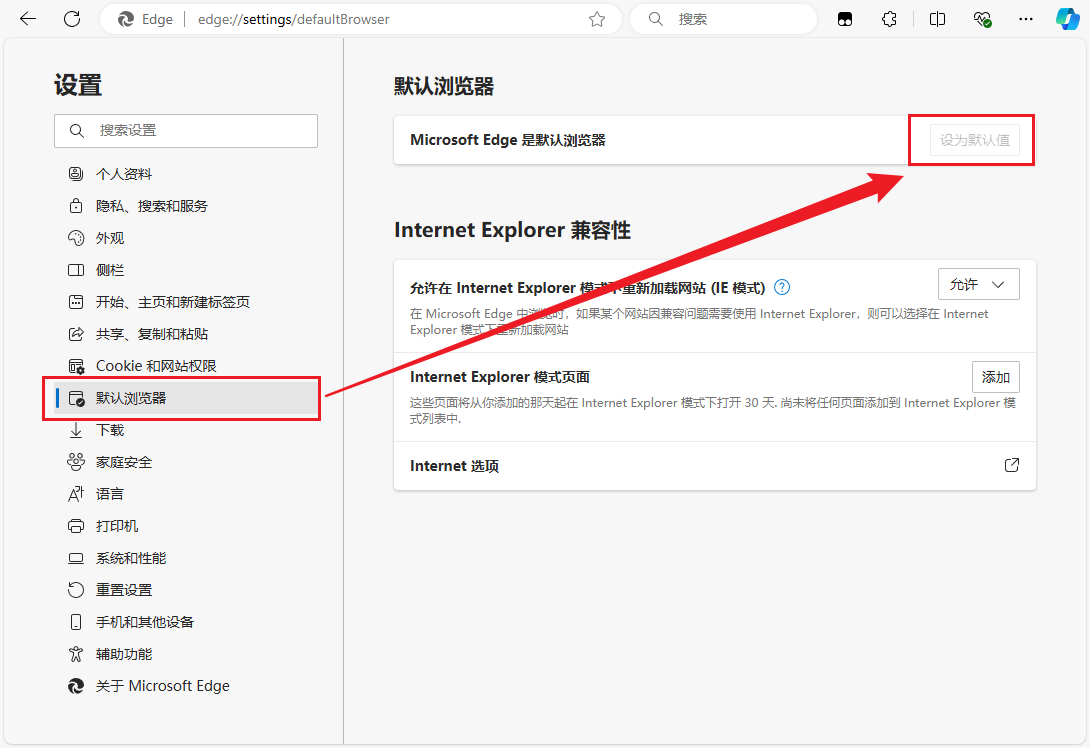Click 添加 to add an IE mode page
Image resolution: width=1090 pixels, height=748 pixels.
995,377
